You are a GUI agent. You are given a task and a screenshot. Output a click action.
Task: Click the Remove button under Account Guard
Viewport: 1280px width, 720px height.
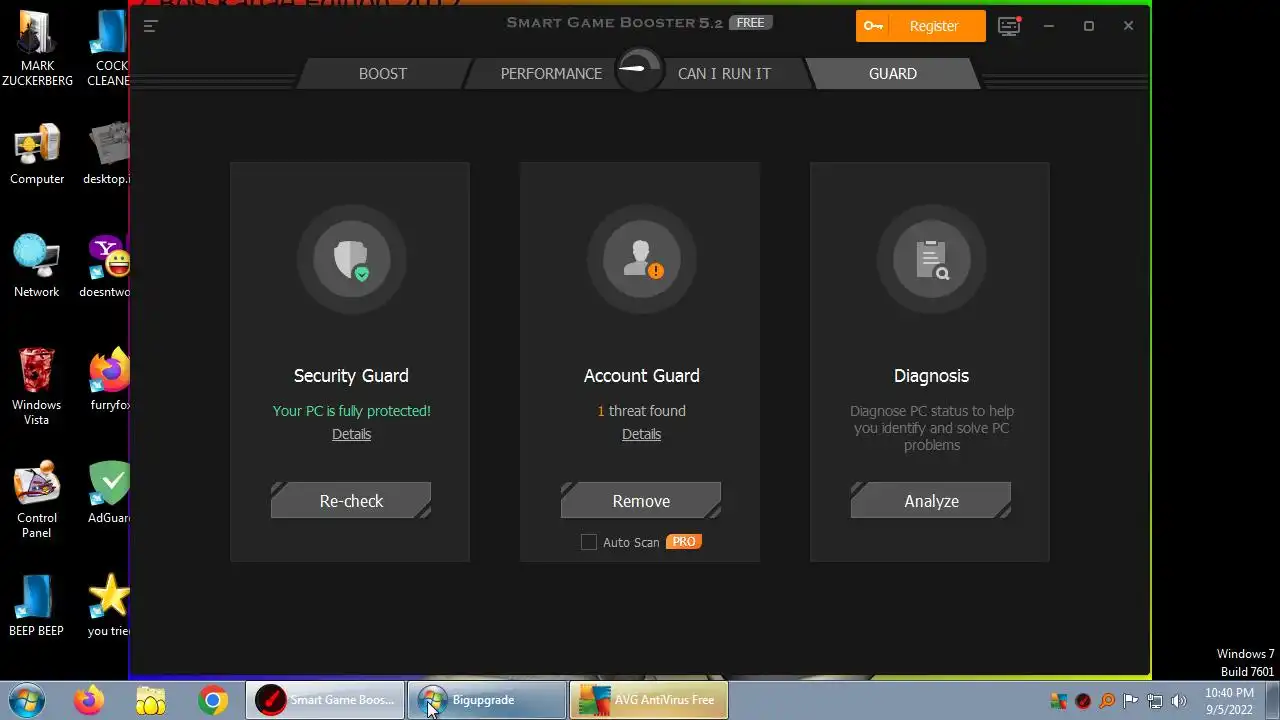point(641,501)
